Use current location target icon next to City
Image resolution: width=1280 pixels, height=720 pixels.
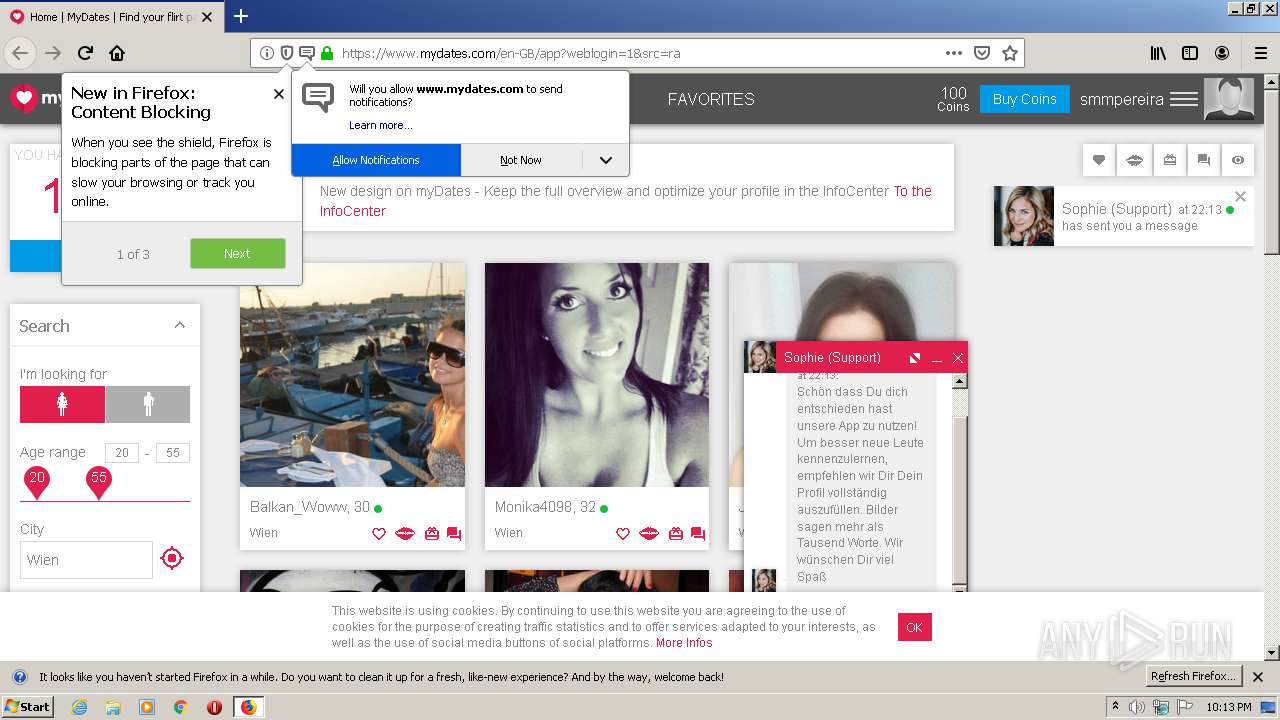tap(172, 558)
